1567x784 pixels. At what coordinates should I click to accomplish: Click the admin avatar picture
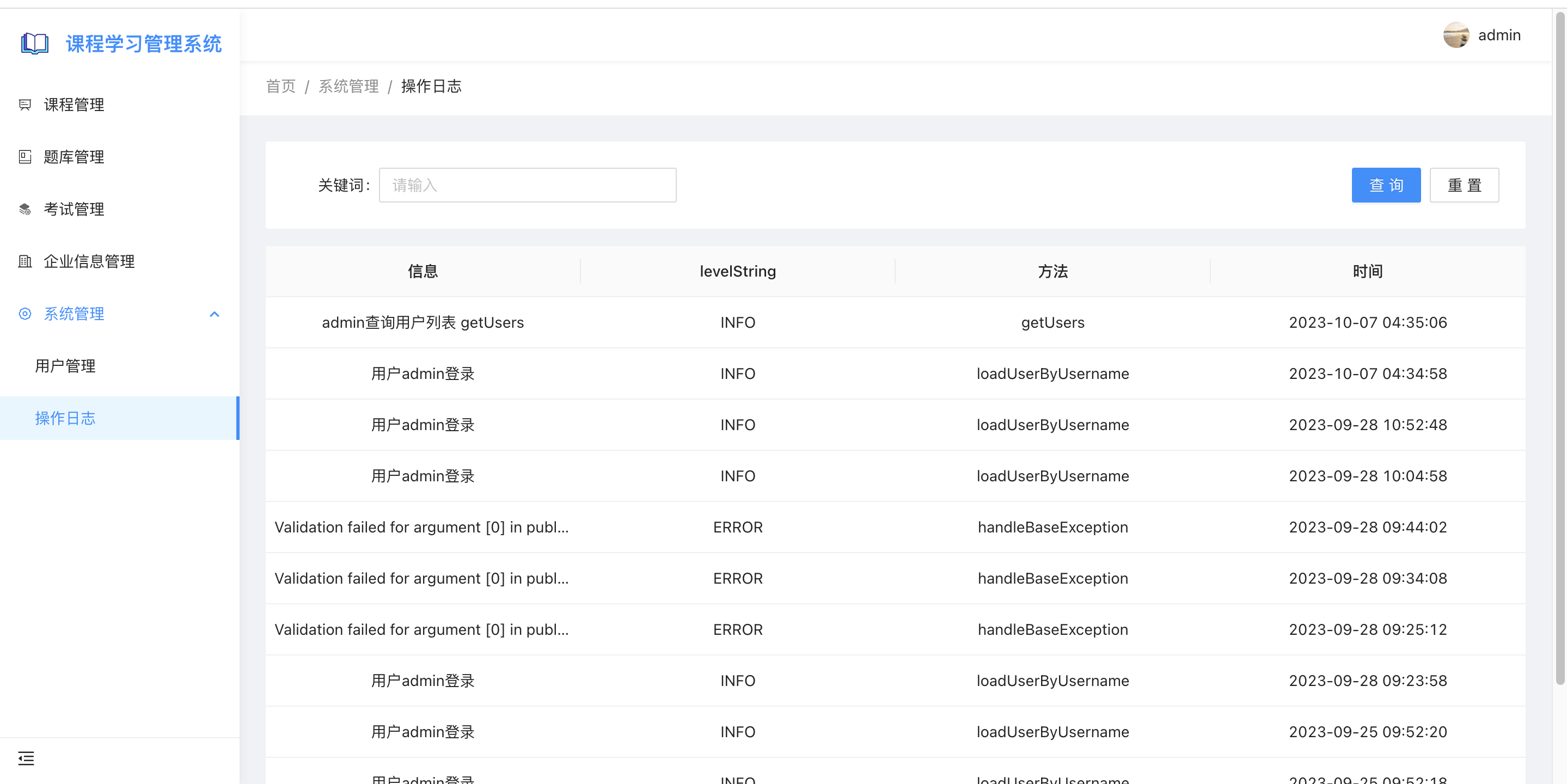1456,35
